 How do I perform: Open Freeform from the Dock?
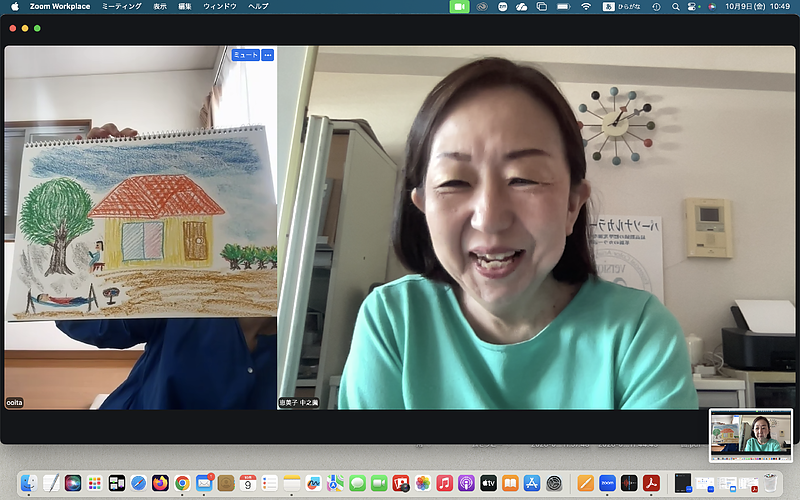click(x=313, y=483)
